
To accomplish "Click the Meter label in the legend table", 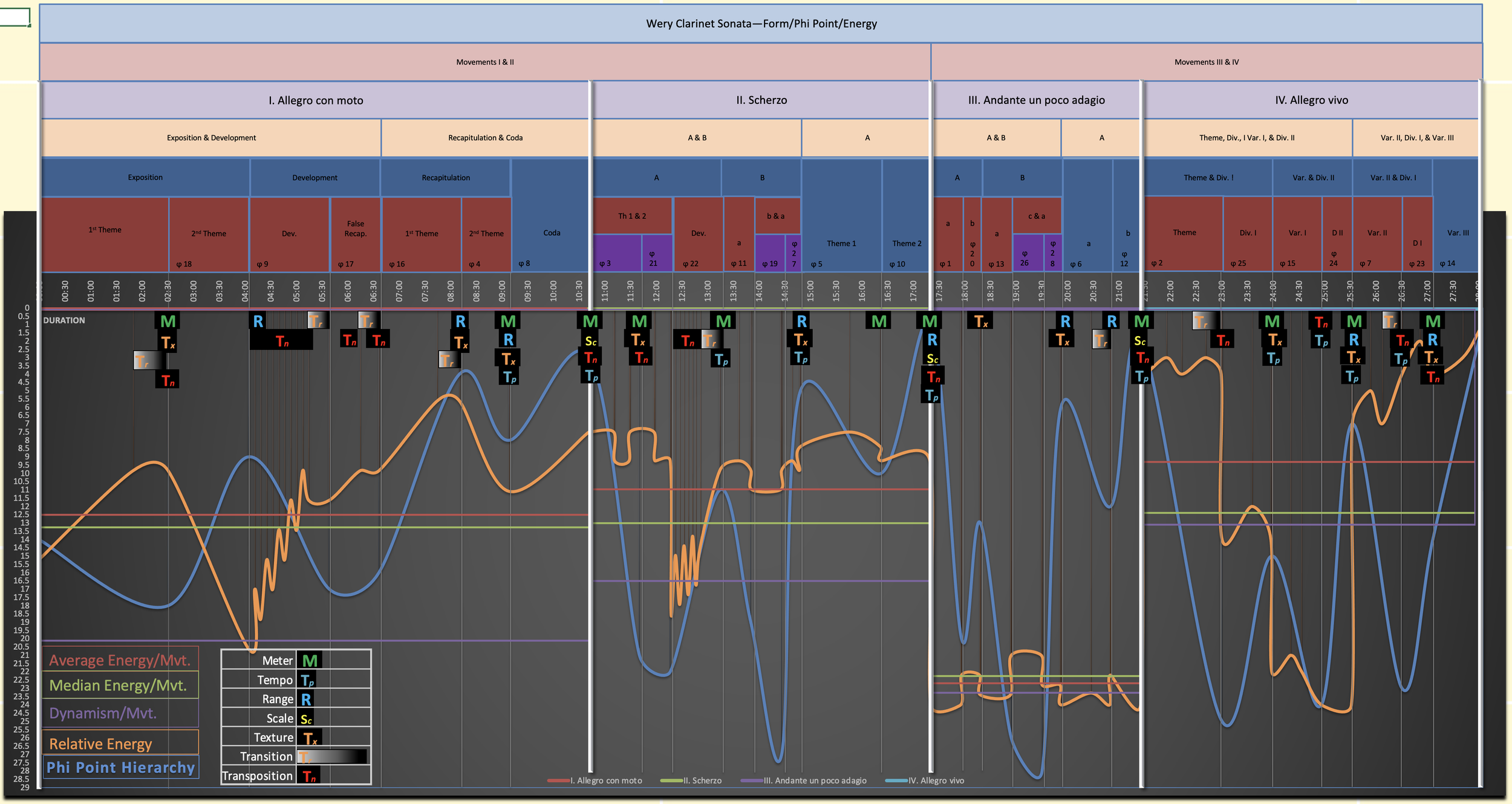I will point(278,661).
